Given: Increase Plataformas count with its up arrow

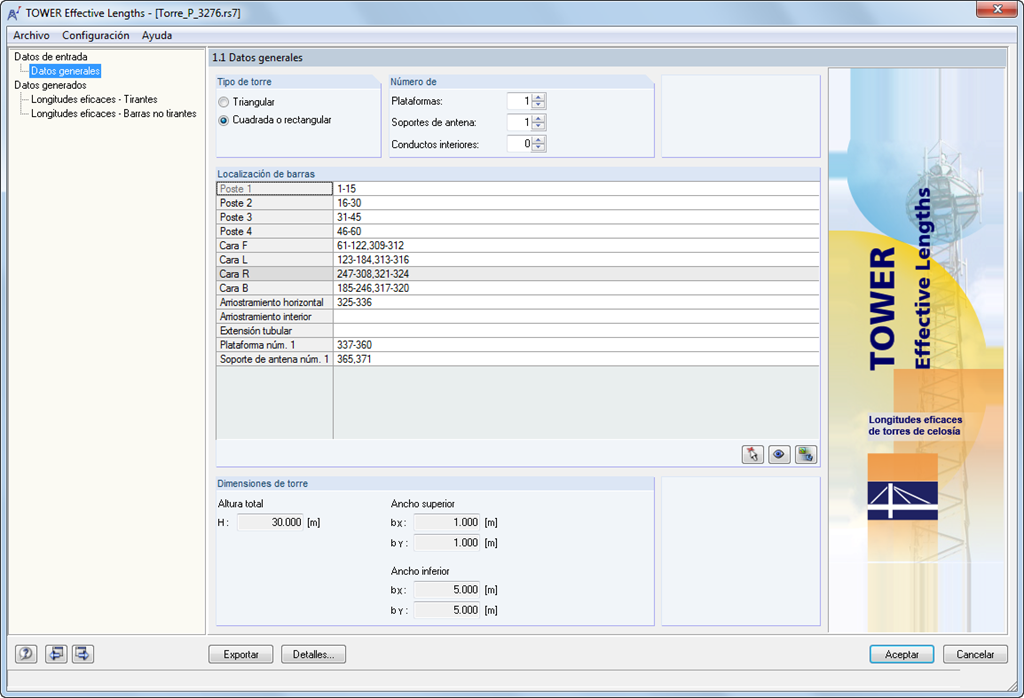Looking at the screenshot, I should click(x=538, y=97).
